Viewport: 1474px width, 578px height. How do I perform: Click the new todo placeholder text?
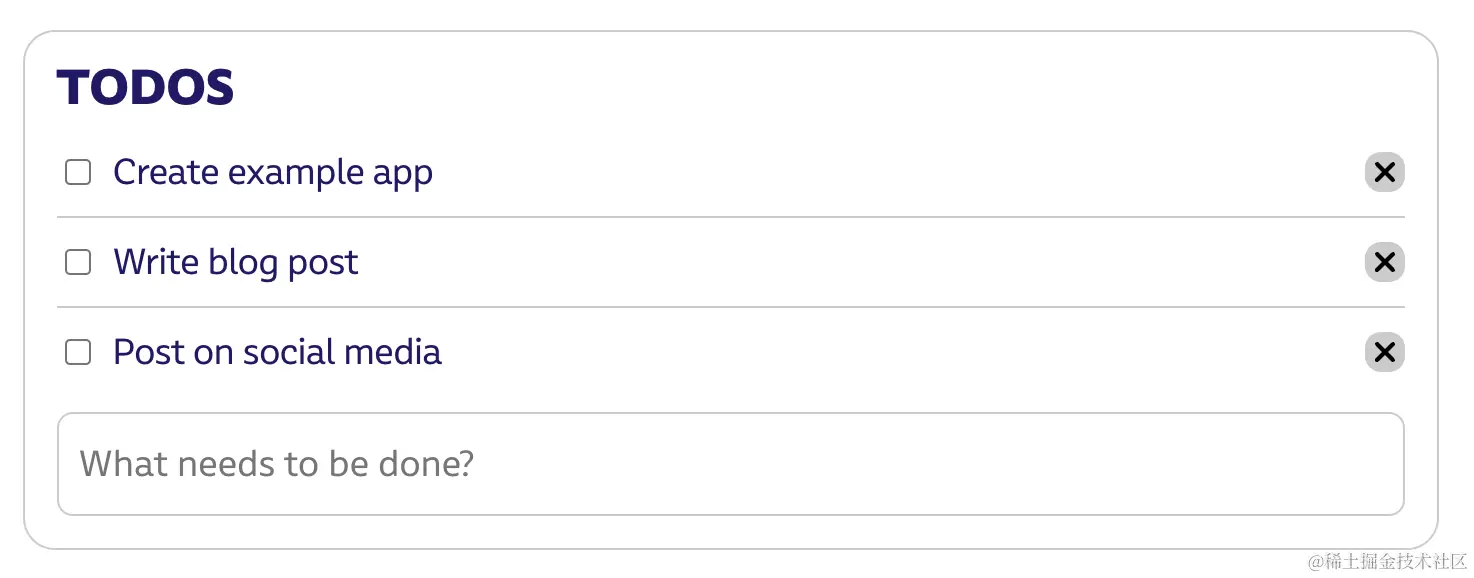click(276, 464)
